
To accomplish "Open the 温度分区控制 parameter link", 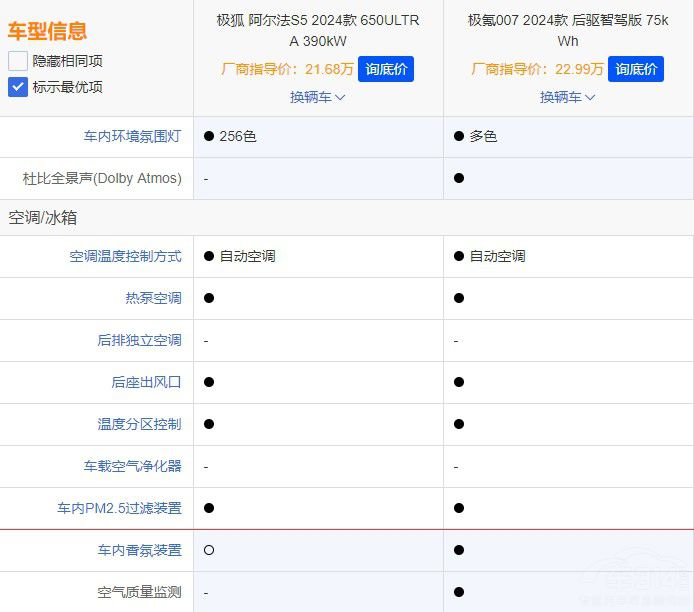I will (139, 424).
